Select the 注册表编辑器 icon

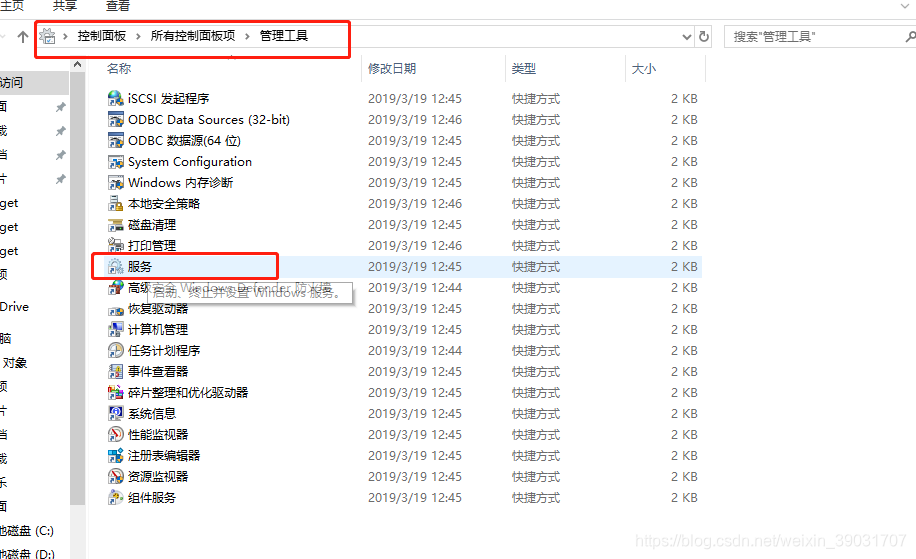pyautogui.click(x=116, y=456)
